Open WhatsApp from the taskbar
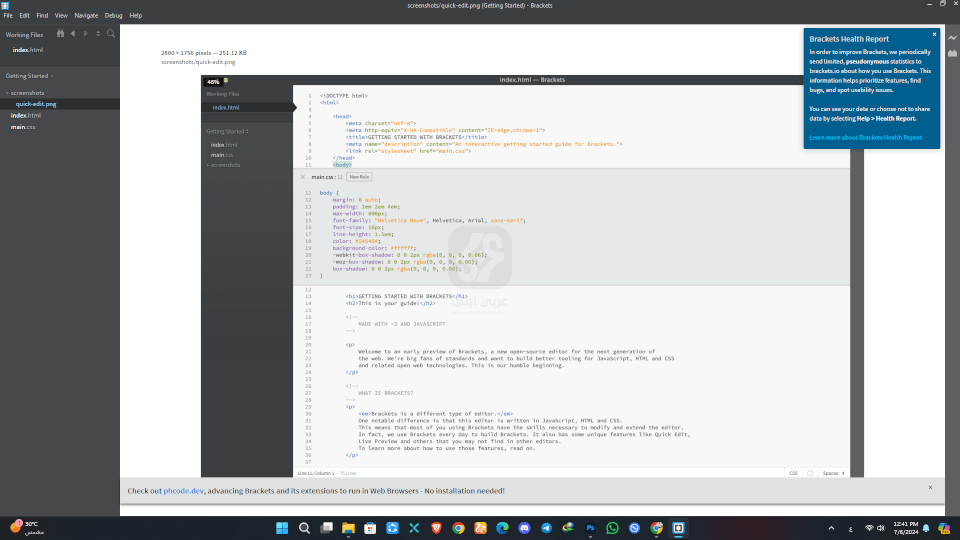 [612, 528]
